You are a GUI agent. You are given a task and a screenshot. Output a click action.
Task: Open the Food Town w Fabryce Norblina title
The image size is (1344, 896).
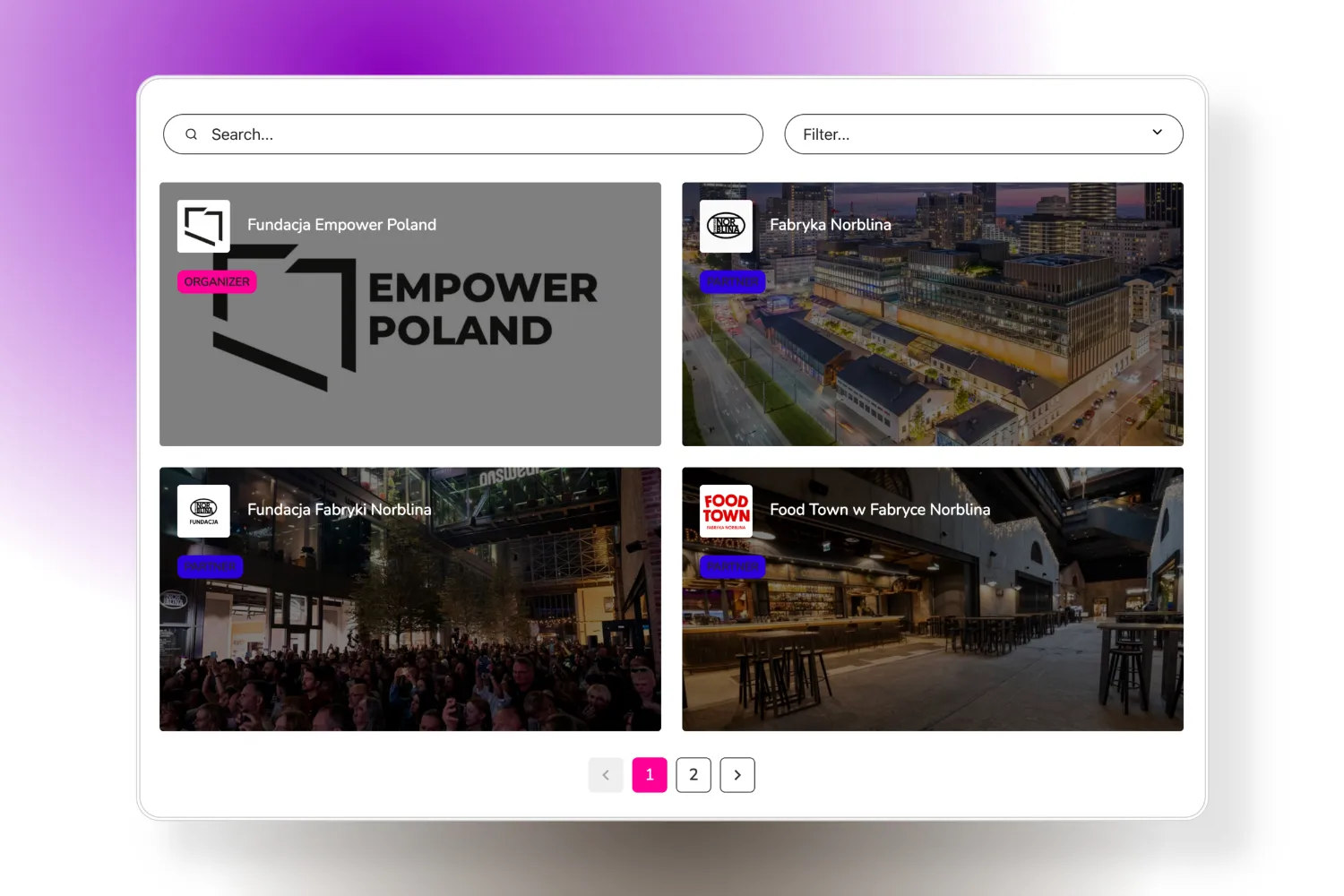pyautogui.click(x=880, y=510)
